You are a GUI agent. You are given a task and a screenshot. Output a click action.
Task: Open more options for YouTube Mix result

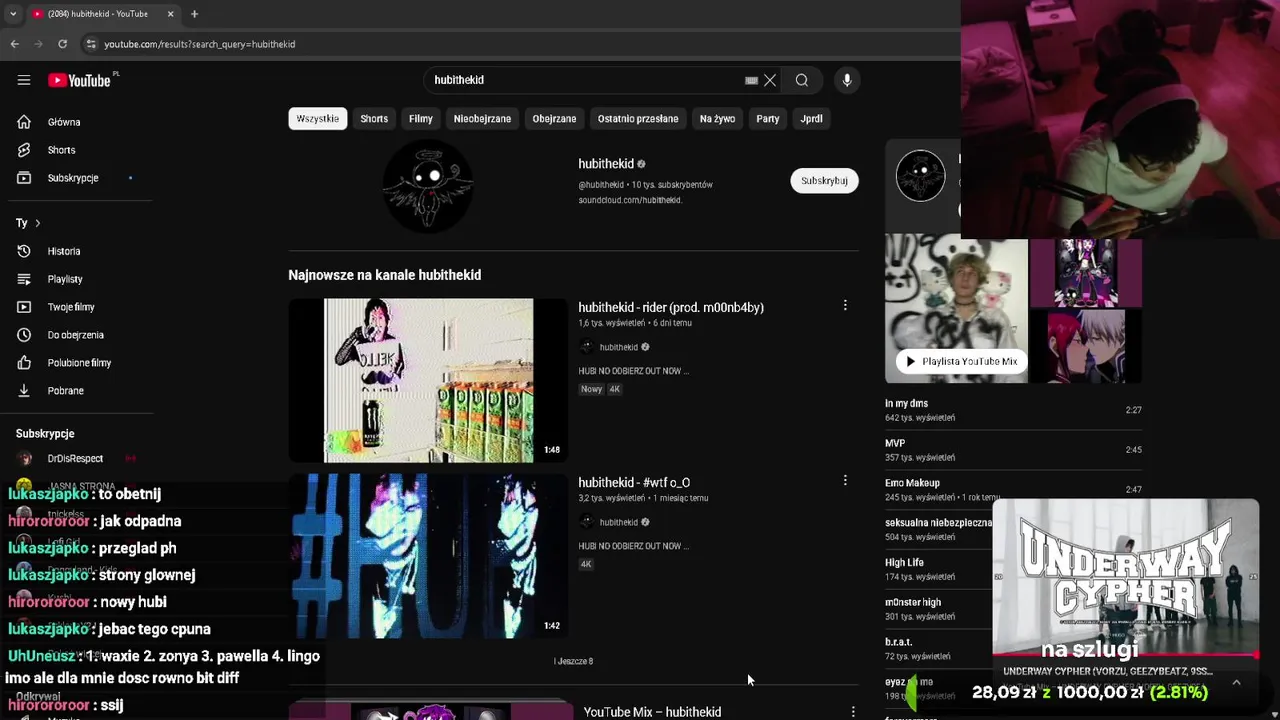[x=853, y=712]
